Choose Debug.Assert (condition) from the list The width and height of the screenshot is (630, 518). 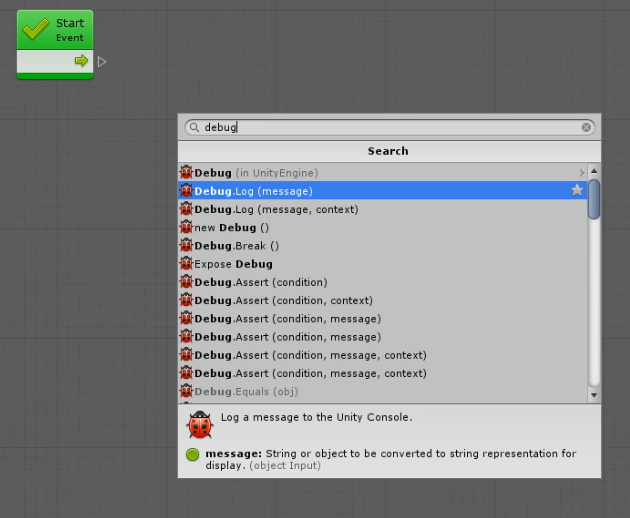click(x=260, y=282)
